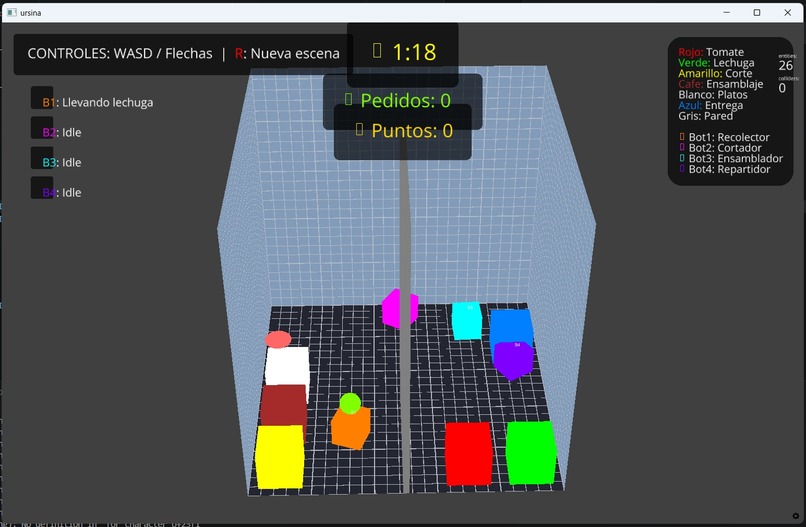This screenshot has width=806, height=527.
Task: Click 'Gris: Pared' legend entry
Action: click(705, 116)
